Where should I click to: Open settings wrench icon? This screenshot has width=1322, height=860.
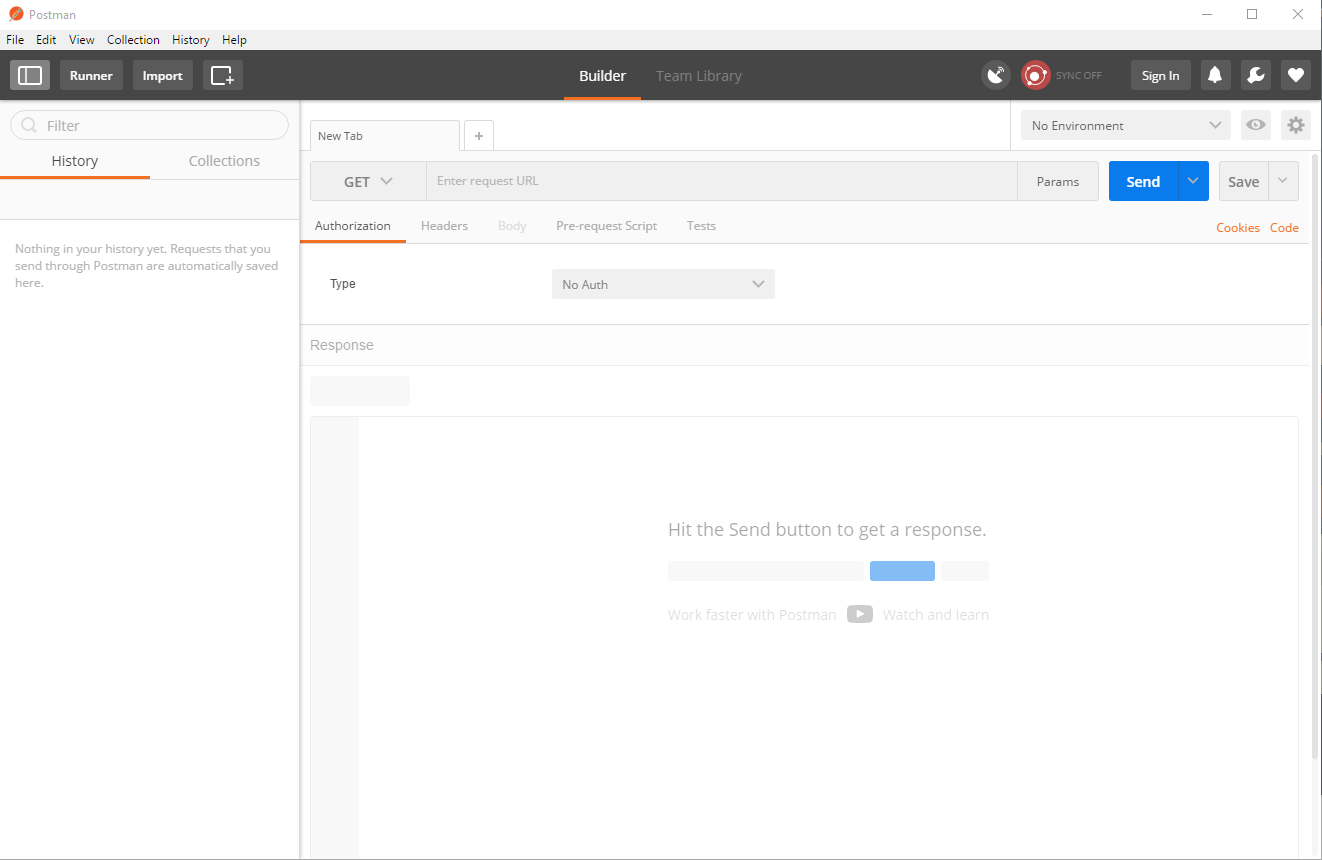point(1256,75)
